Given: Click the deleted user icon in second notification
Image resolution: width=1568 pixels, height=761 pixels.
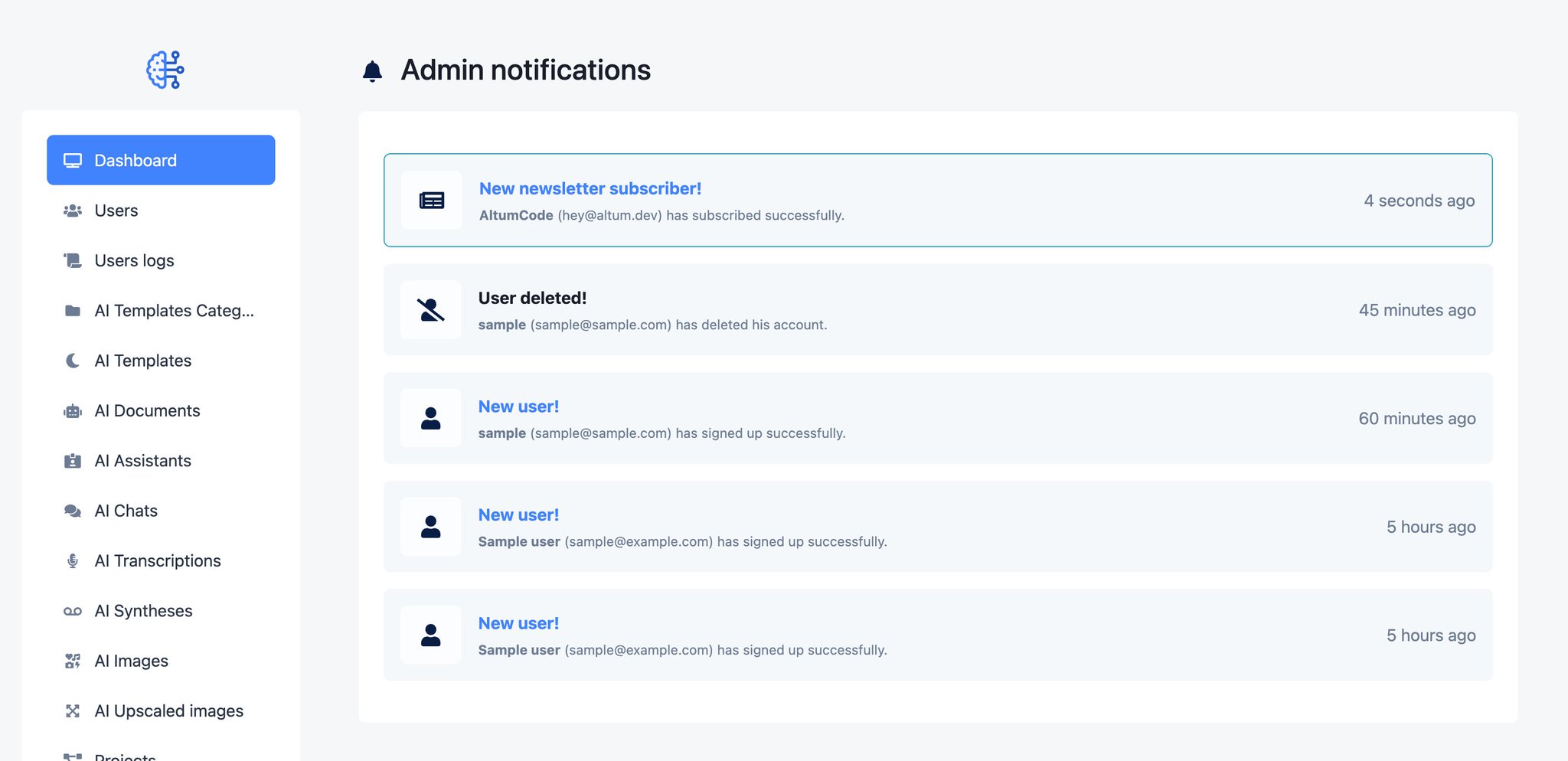Looking at the screenshot, I should [430, 310].
